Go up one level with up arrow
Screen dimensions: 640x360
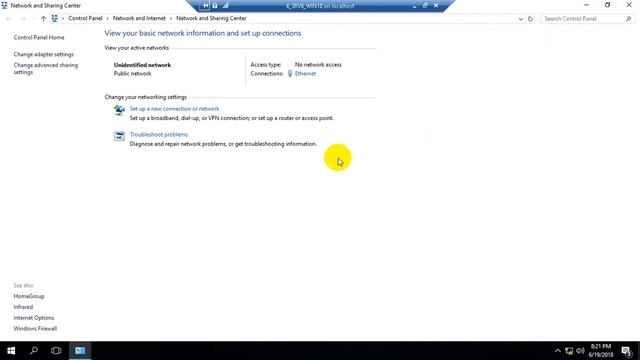click(43, 18)
